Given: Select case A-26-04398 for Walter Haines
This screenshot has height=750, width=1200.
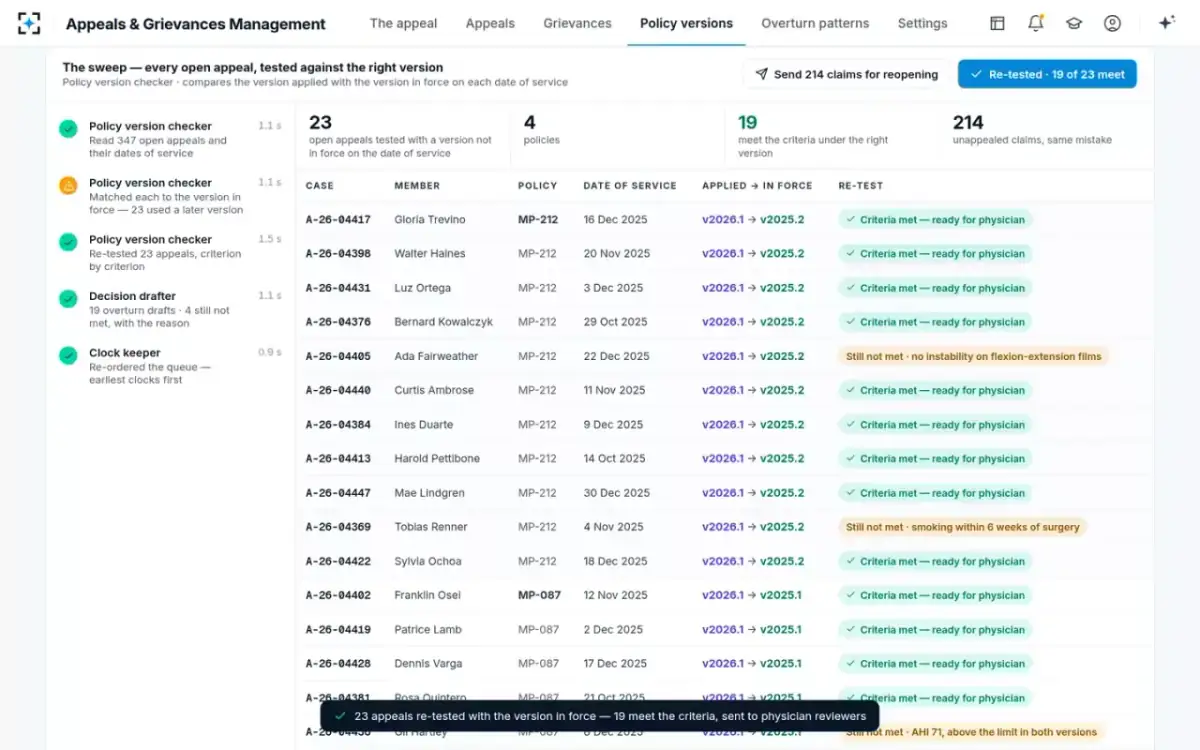Looking at the screenshot, I should click(338, 254).
